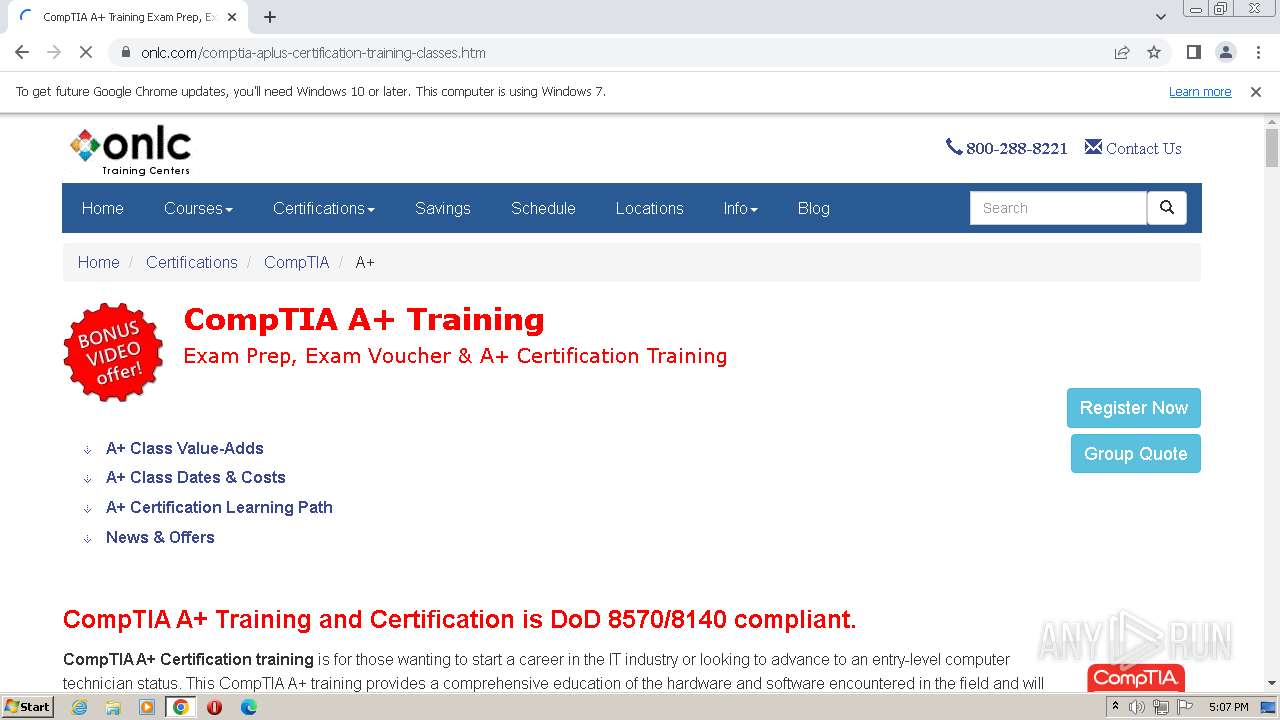Open the Windows Start menu
This screenshot has width=1280, height=720.
(27, 707)
